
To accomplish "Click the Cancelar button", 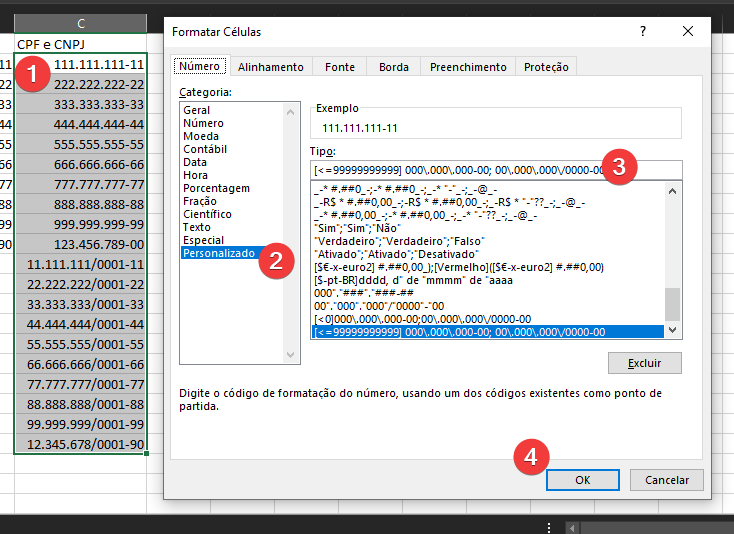I will click(x=667, y=480).
